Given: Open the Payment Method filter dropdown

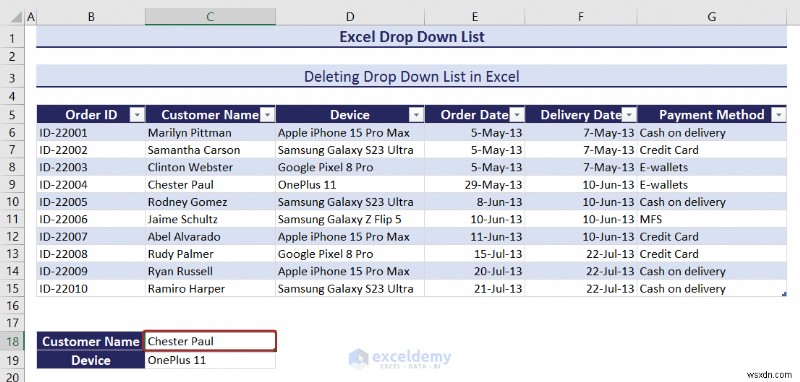Looking at the screenshot, I should [779, 115].
